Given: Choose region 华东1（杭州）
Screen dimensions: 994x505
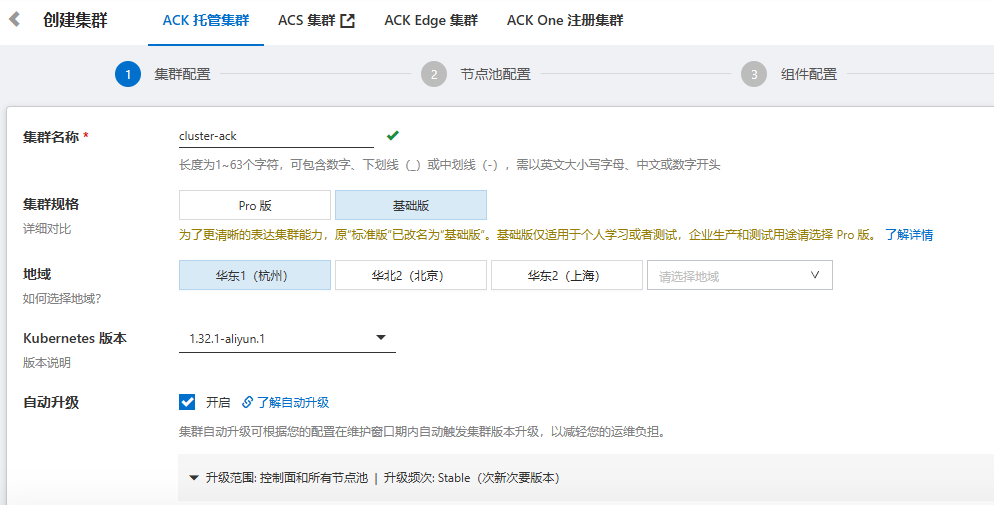Looking at the screenshot, I should (255, 276).
